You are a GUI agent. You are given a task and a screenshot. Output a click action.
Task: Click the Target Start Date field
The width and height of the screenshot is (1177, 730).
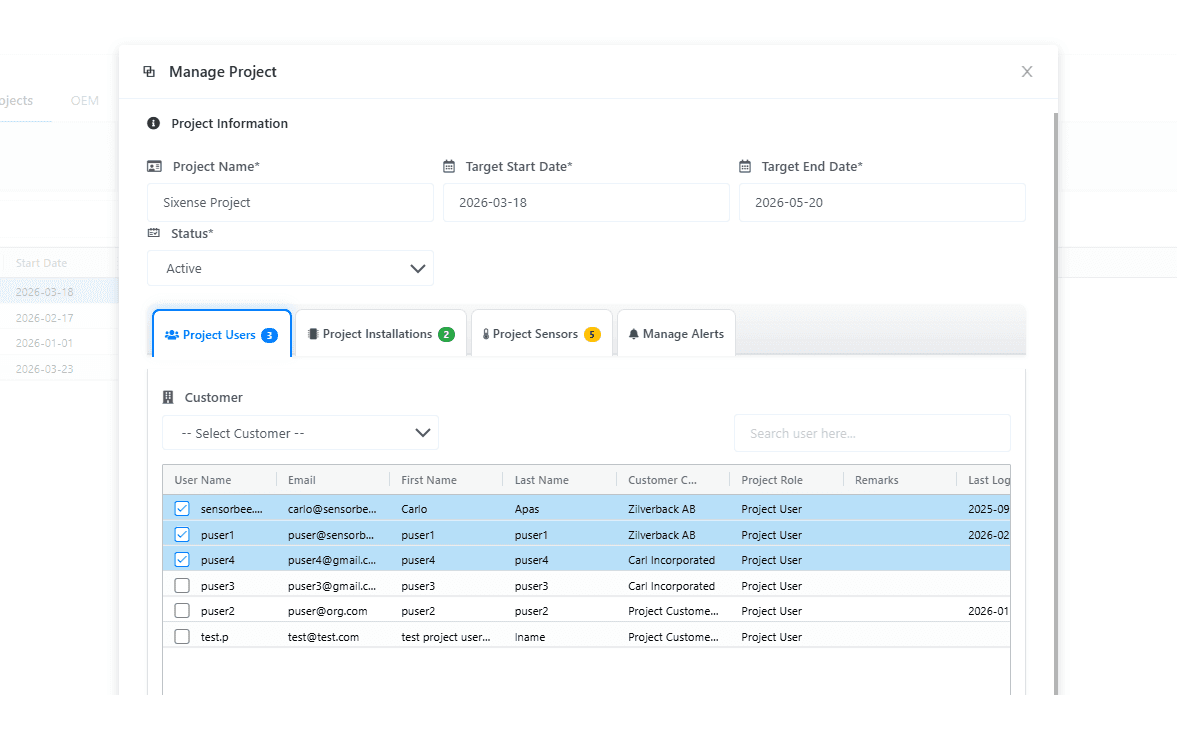point(586,203)
